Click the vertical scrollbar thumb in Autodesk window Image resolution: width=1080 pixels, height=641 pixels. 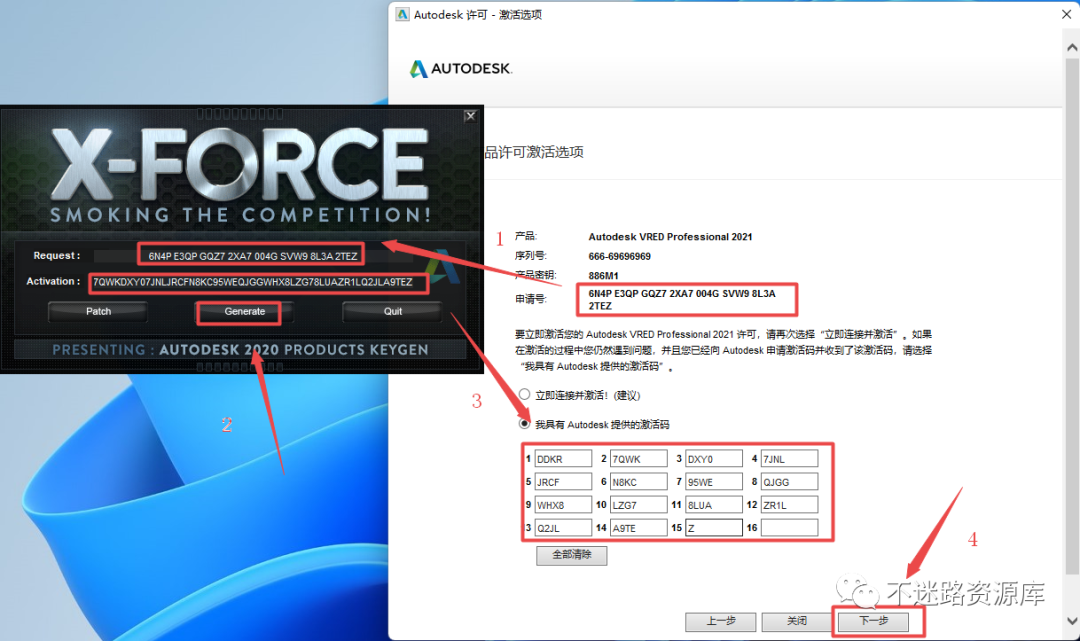pos(1072,317)
